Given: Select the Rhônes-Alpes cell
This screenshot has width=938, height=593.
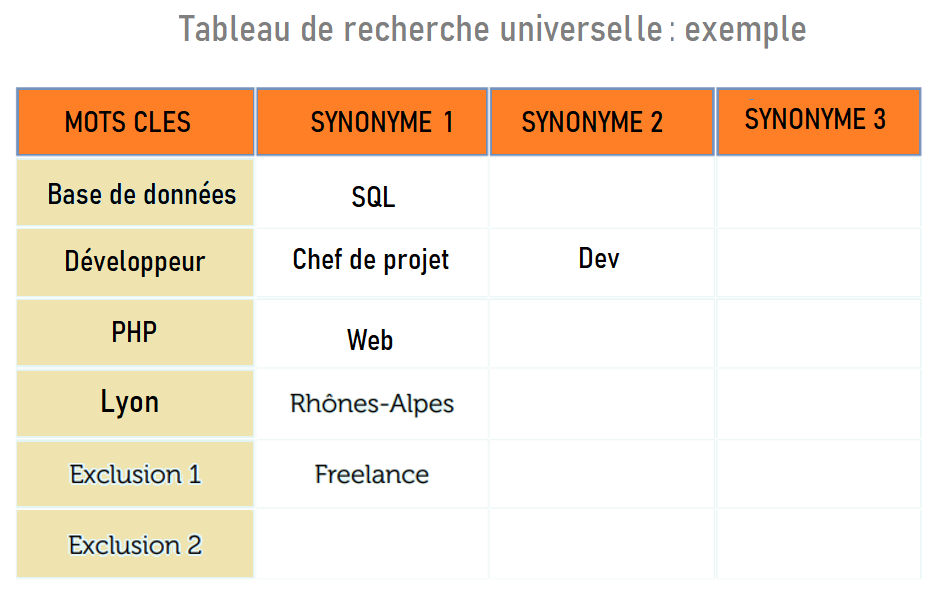Looking at the screenshot, I should [x=372, y=403].
